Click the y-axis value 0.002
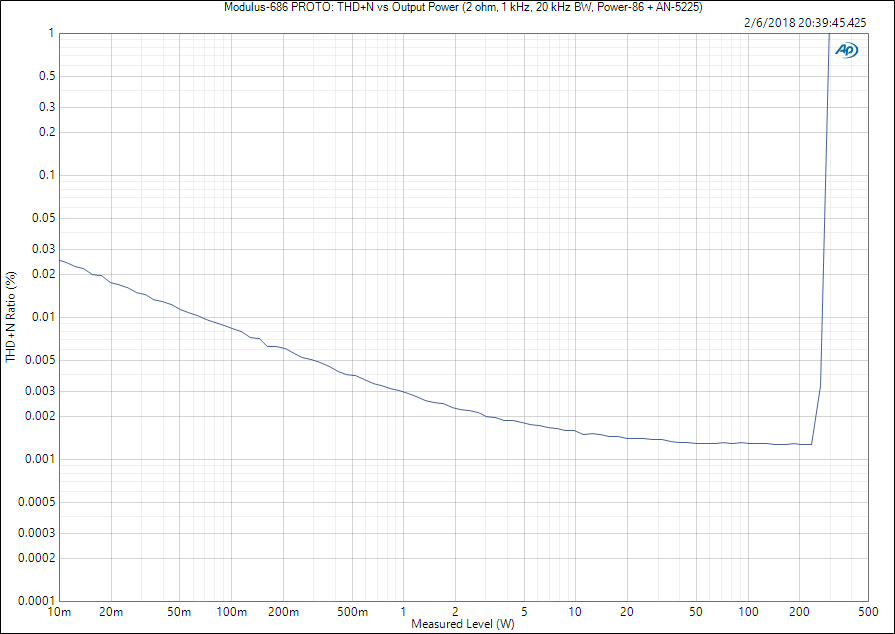895x634 pixels. point(42,416)
